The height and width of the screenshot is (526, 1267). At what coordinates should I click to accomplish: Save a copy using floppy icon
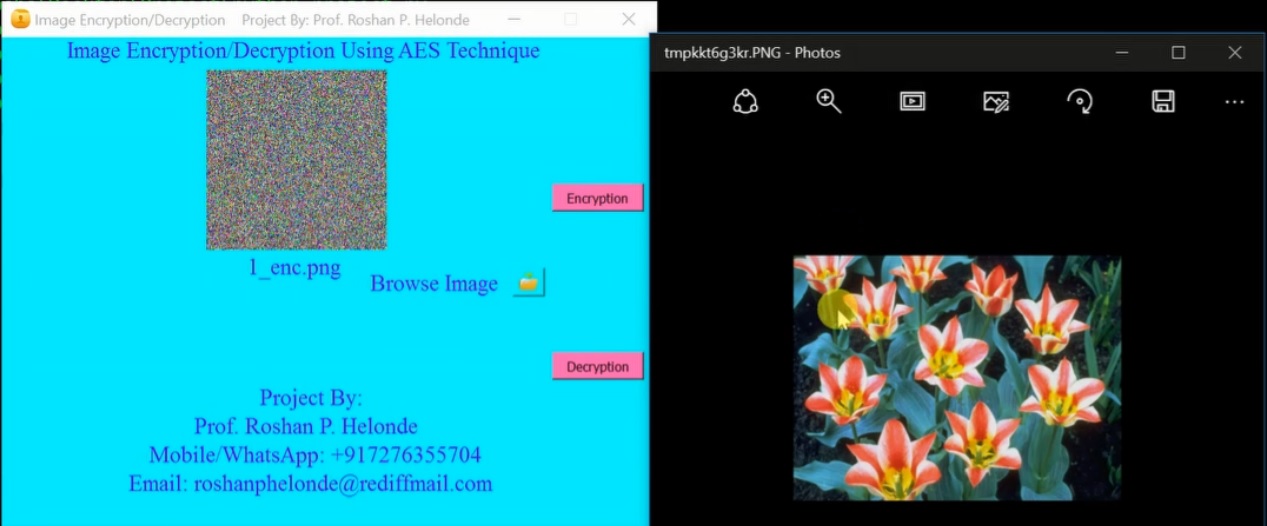coord(1163,101)
